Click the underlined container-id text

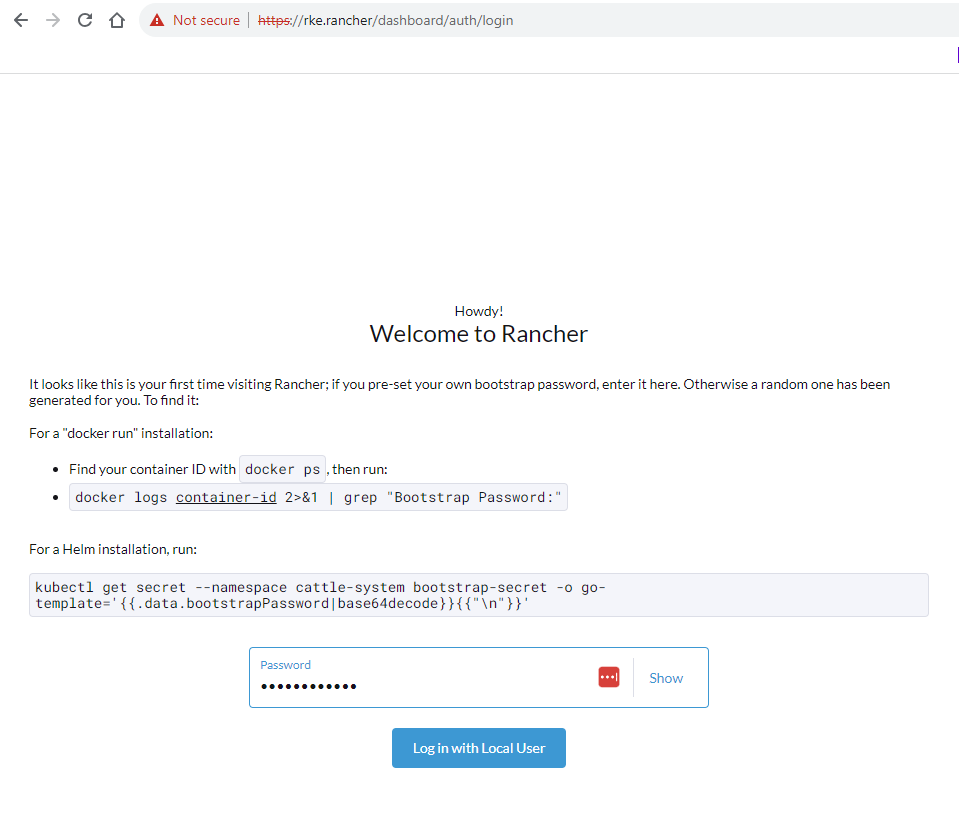pos(226,497)
